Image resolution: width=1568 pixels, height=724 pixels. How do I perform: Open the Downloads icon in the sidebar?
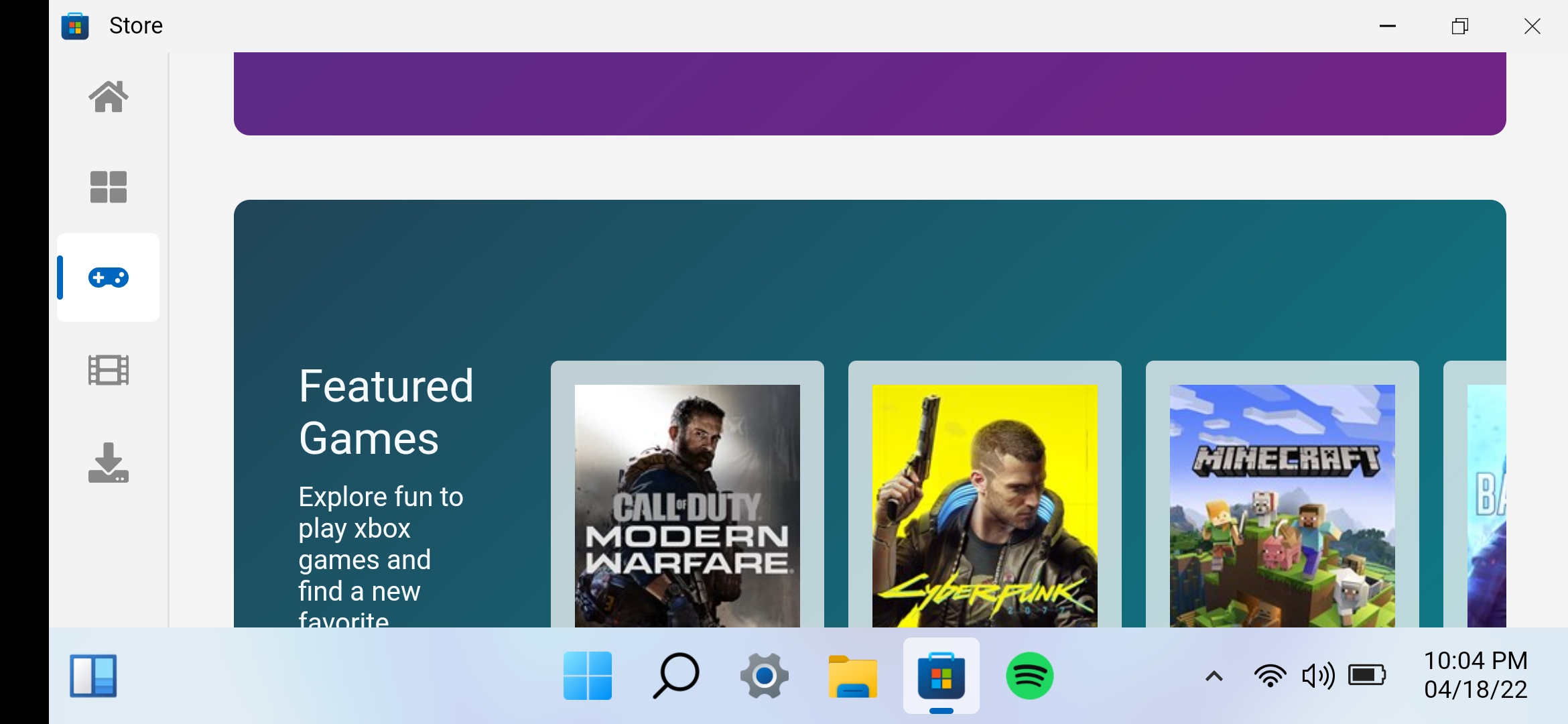(x=108, y=463)
